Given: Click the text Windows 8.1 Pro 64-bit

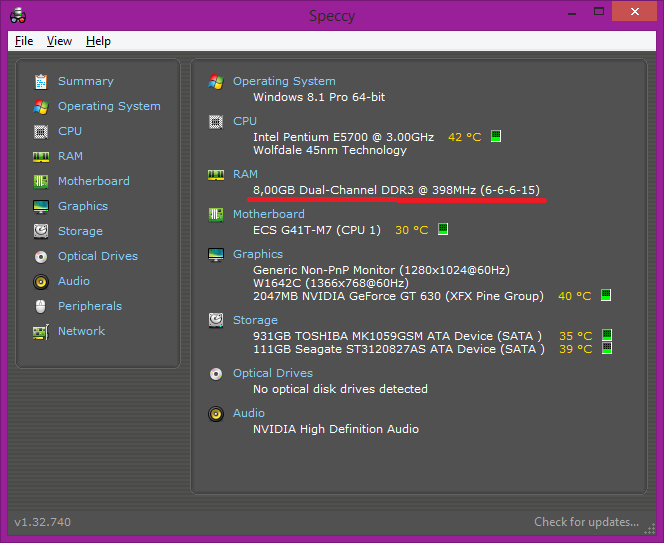Looking at the screenshot, I should tap(319, 97).
